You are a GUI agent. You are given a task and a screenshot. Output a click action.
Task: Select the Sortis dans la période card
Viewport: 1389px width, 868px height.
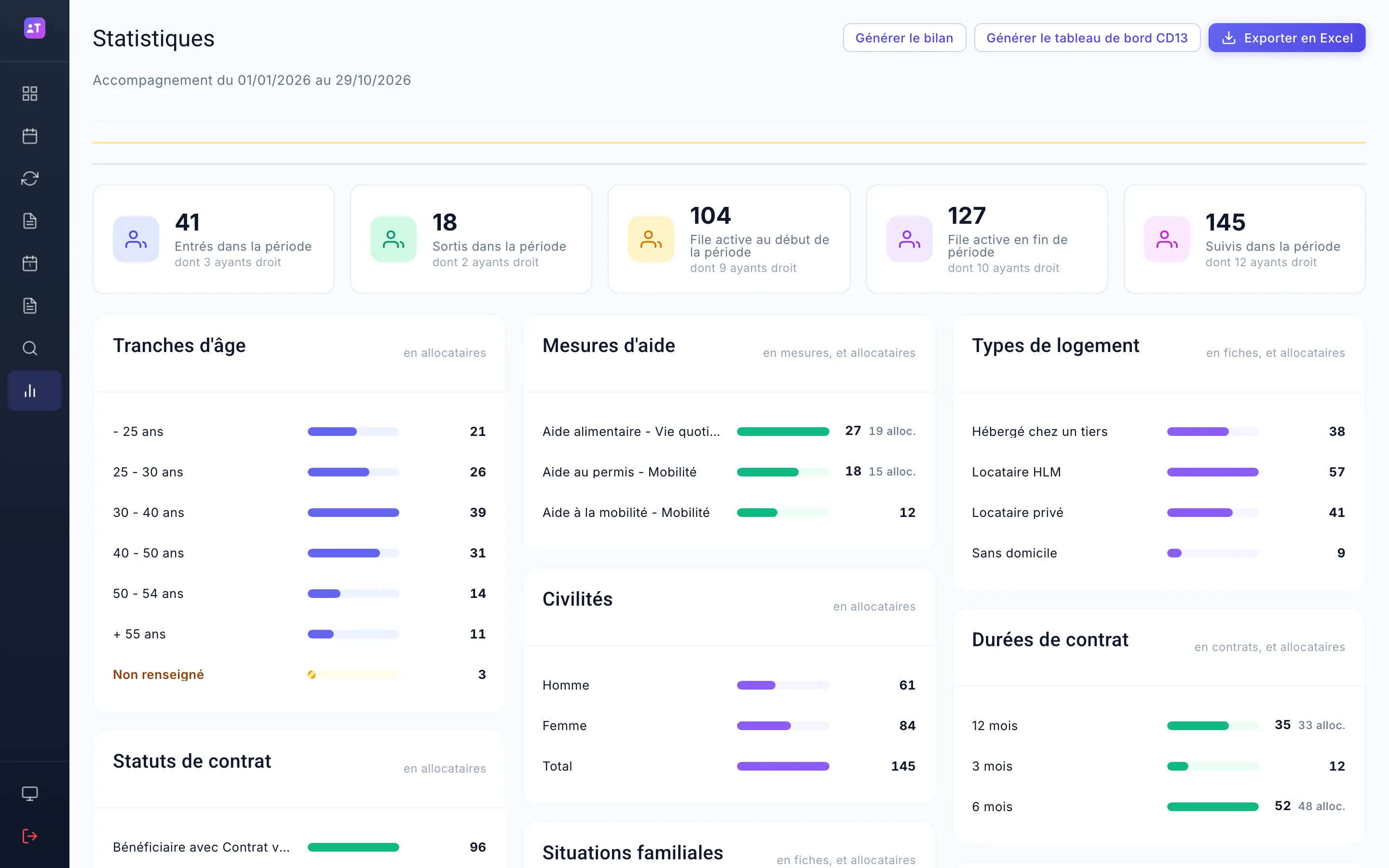pos(471,239)
